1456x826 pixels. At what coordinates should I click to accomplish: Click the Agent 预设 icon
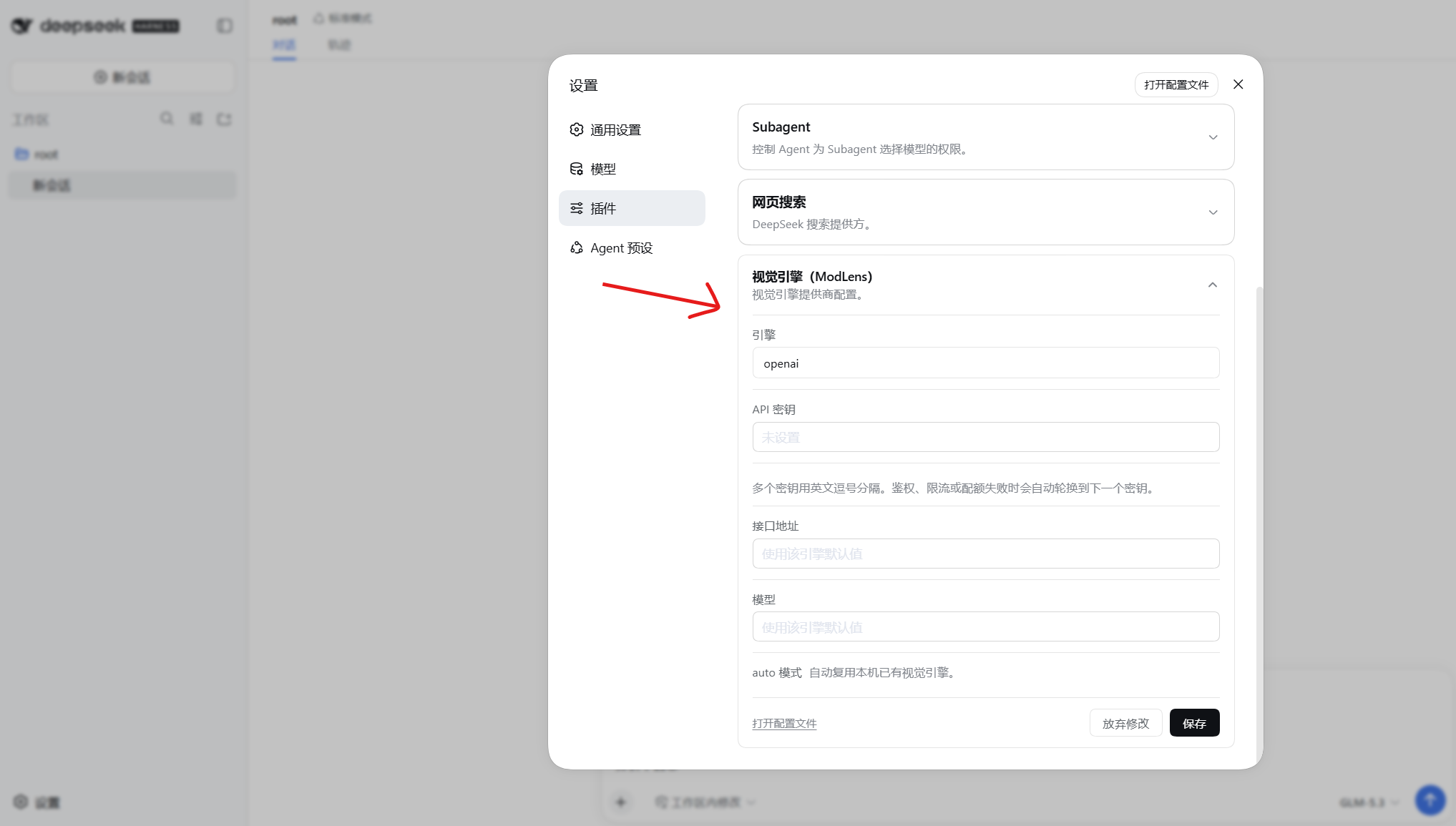(x=577, y=247)
